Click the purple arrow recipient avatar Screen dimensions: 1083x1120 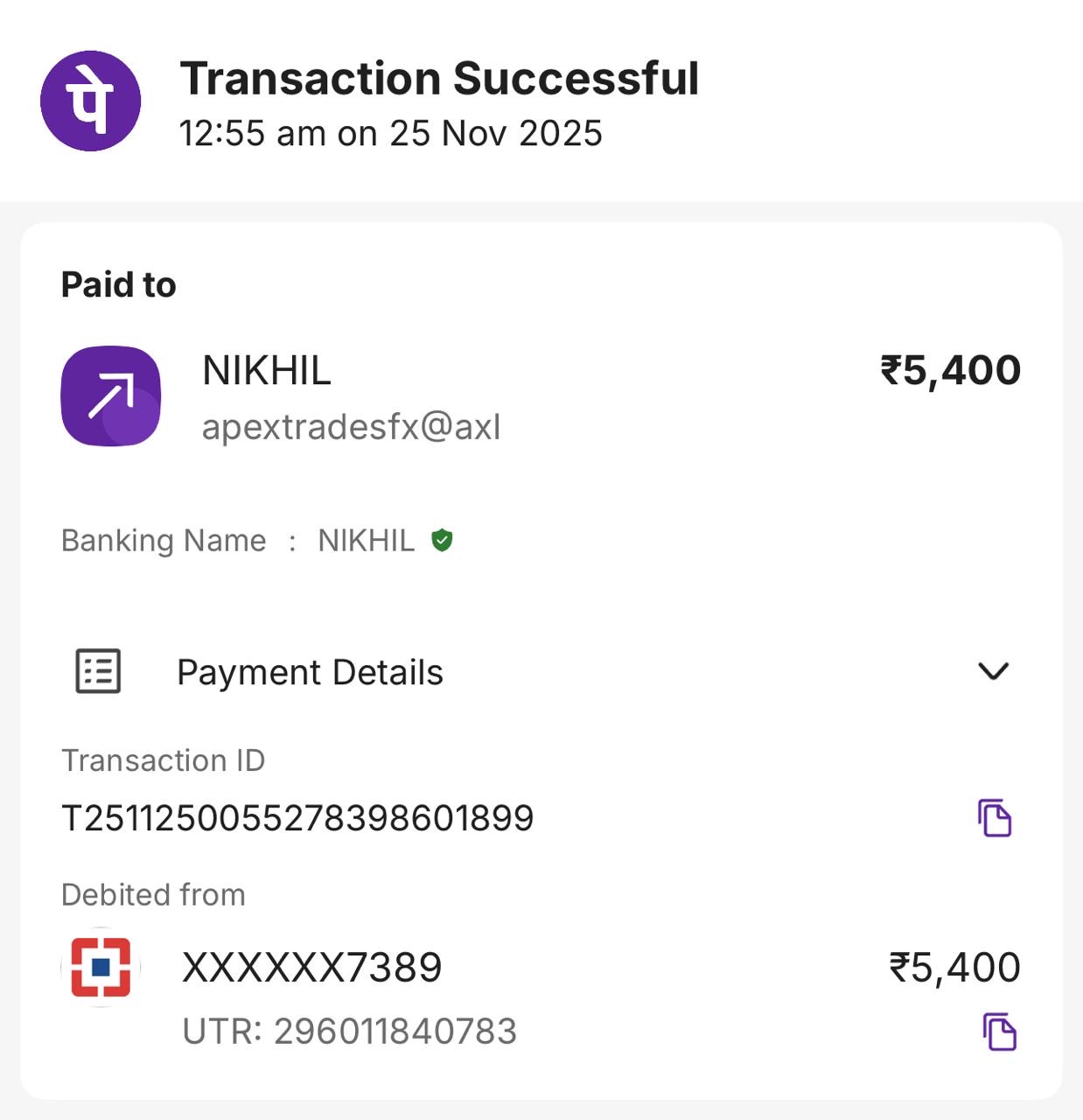[x=111, y=396]
